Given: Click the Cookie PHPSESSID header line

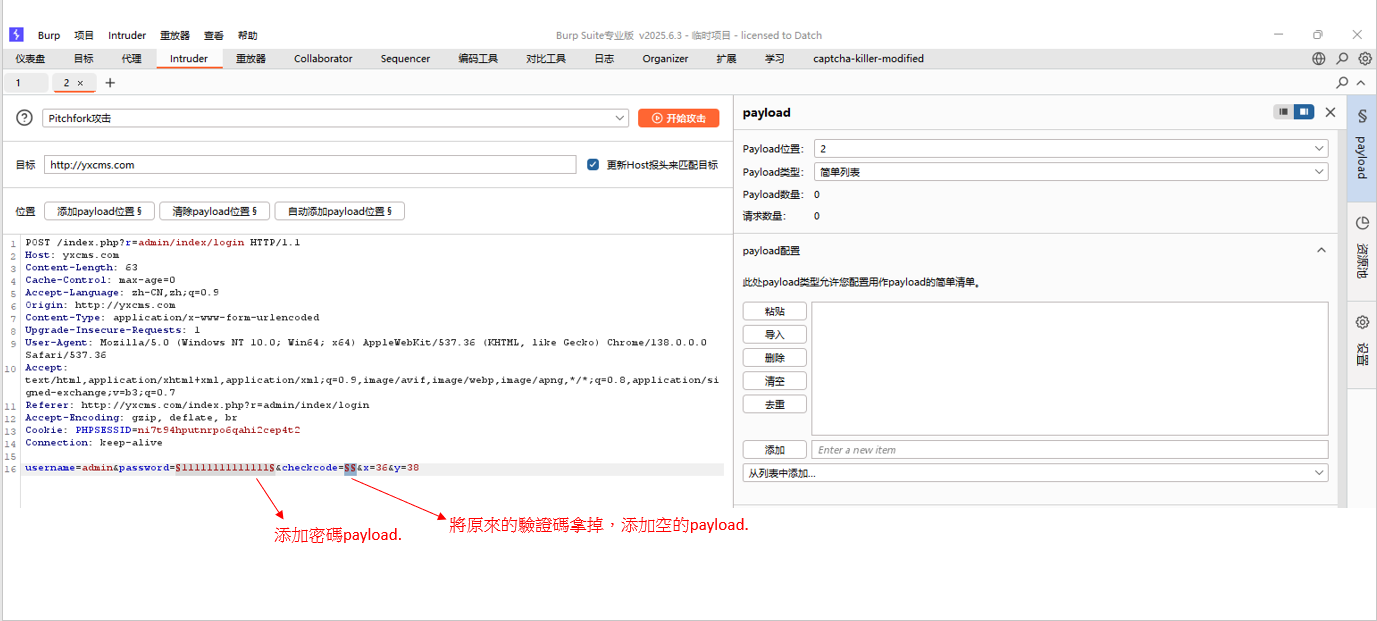Looking at the screenshot, I should (x=163, y=430).
